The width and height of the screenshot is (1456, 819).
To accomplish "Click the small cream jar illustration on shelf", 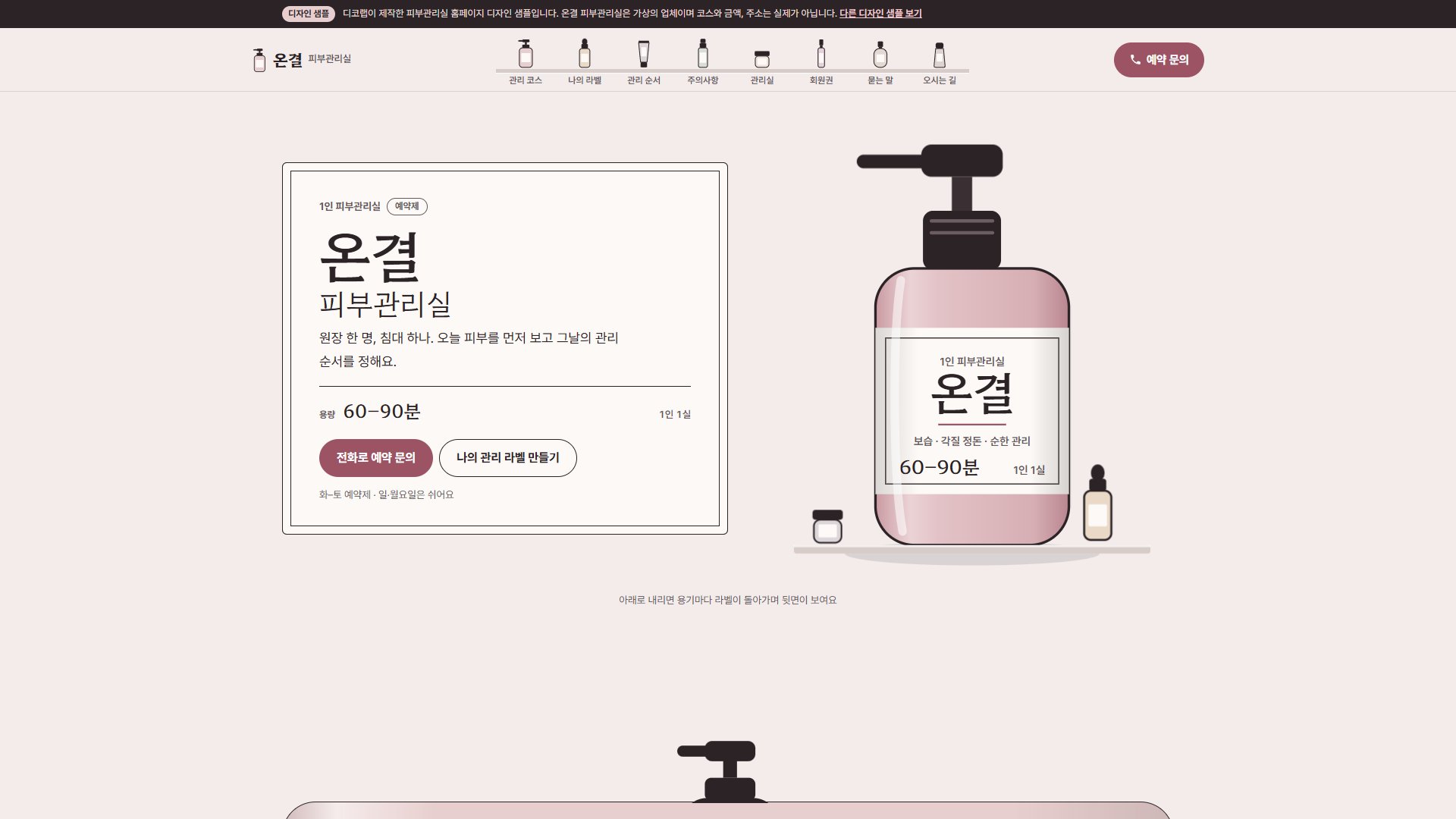I will click(x=827, y=527).
